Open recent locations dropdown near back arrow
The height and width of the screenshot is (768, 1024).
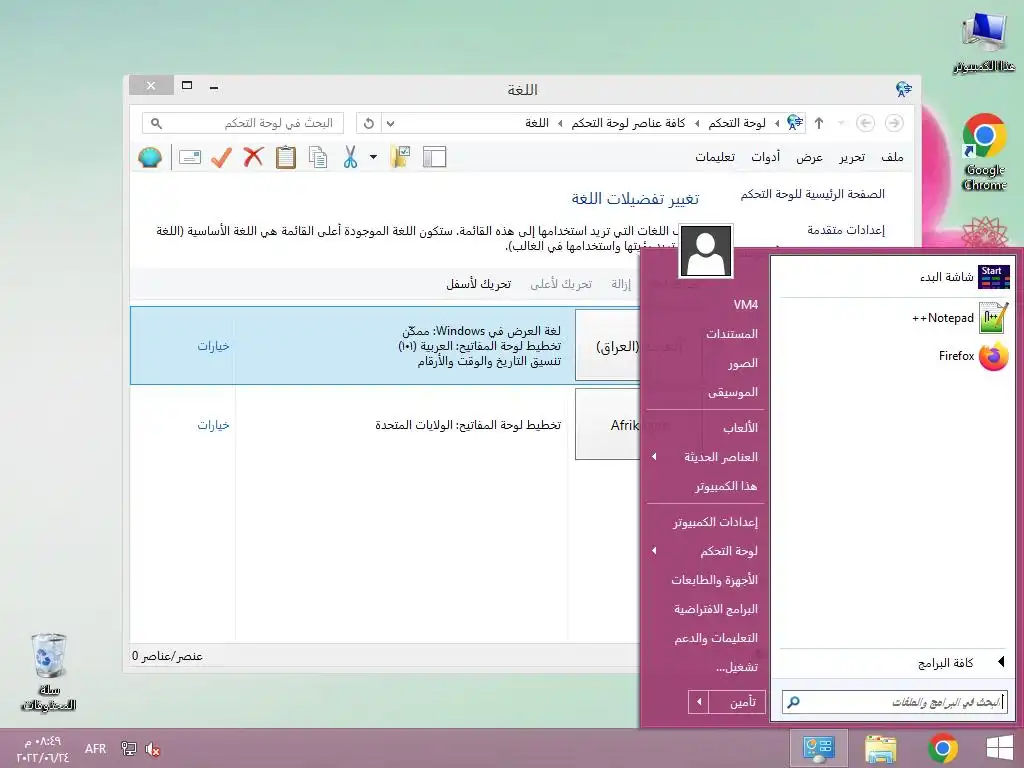(x=841, y=123)
